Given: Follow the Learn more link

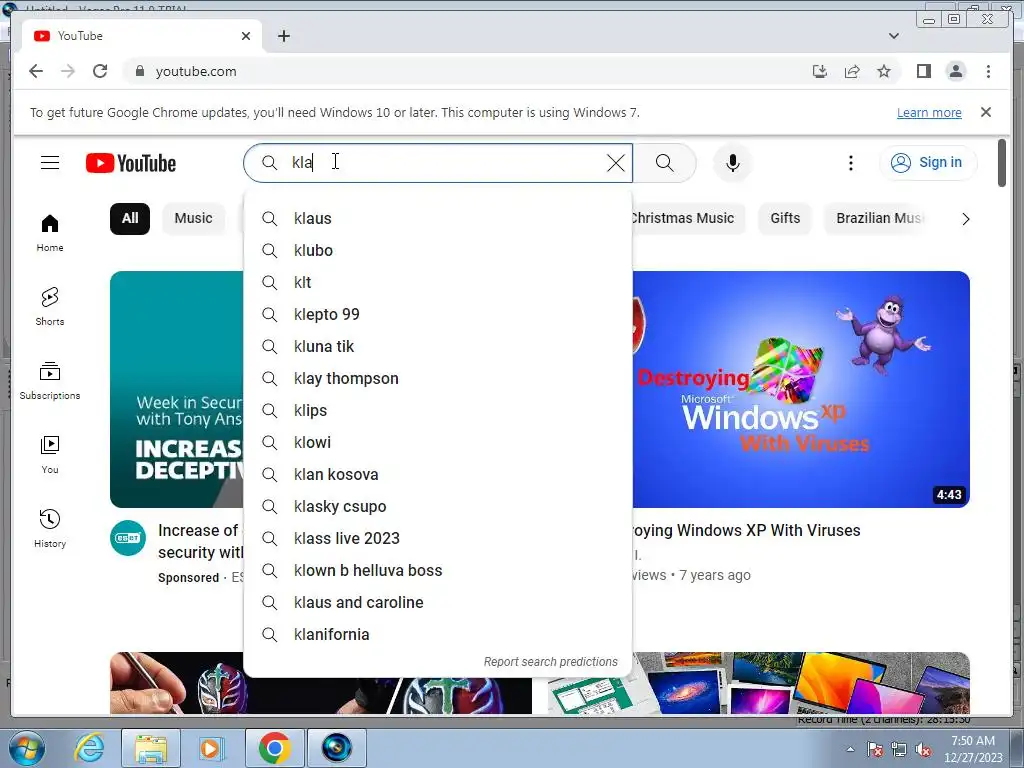Looking at the screenshot, I should tap(929, 112).
